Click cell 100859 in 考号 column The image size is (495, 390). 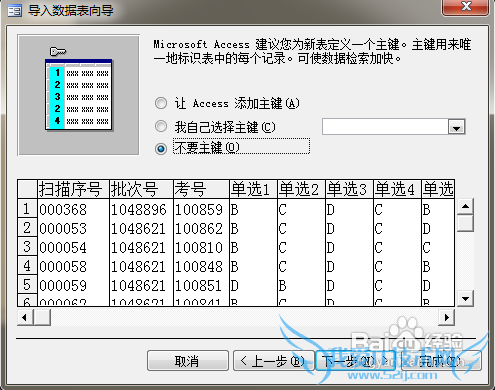coord(201,210)
